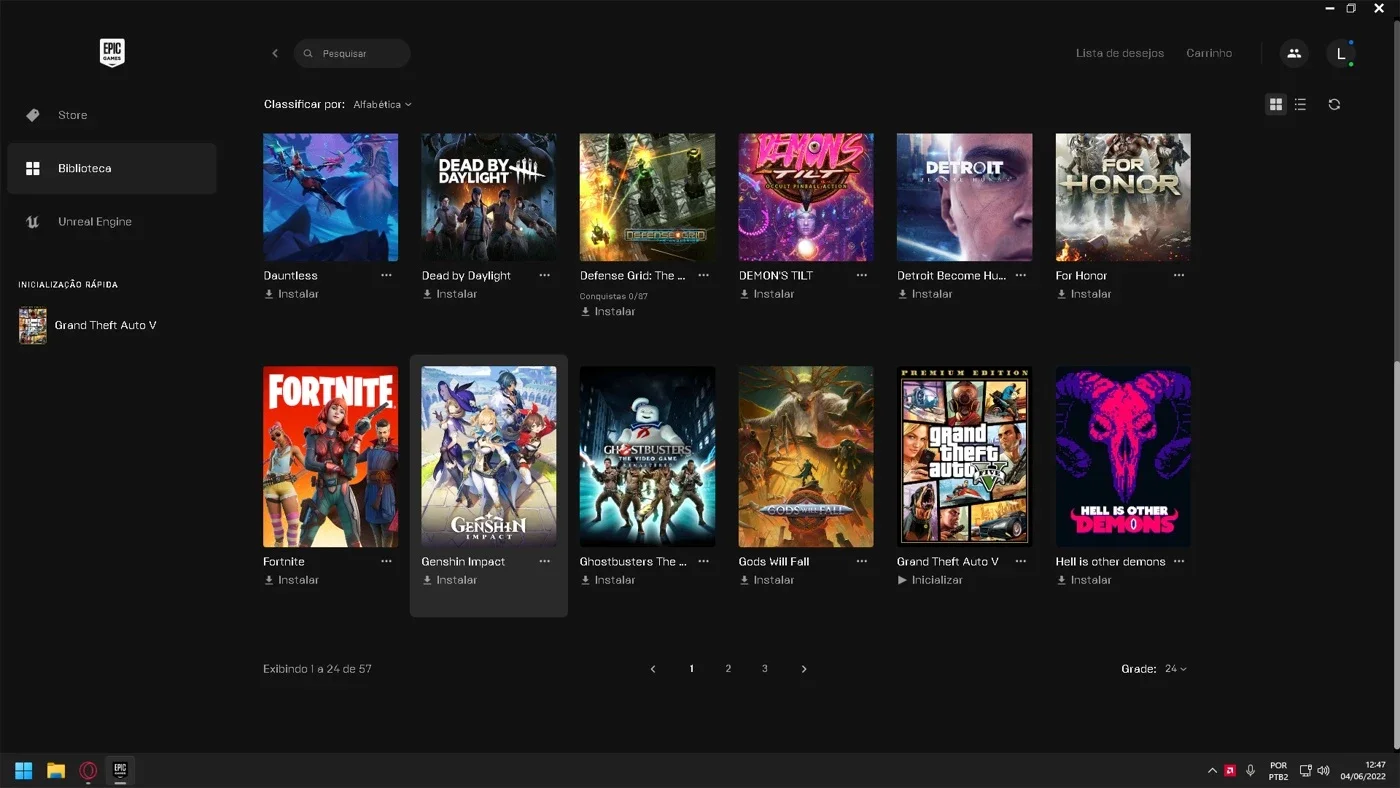Screen dimensions: 1400x788
Task: Open options menu for Gods Will Fall
Action: coord(862,561)
